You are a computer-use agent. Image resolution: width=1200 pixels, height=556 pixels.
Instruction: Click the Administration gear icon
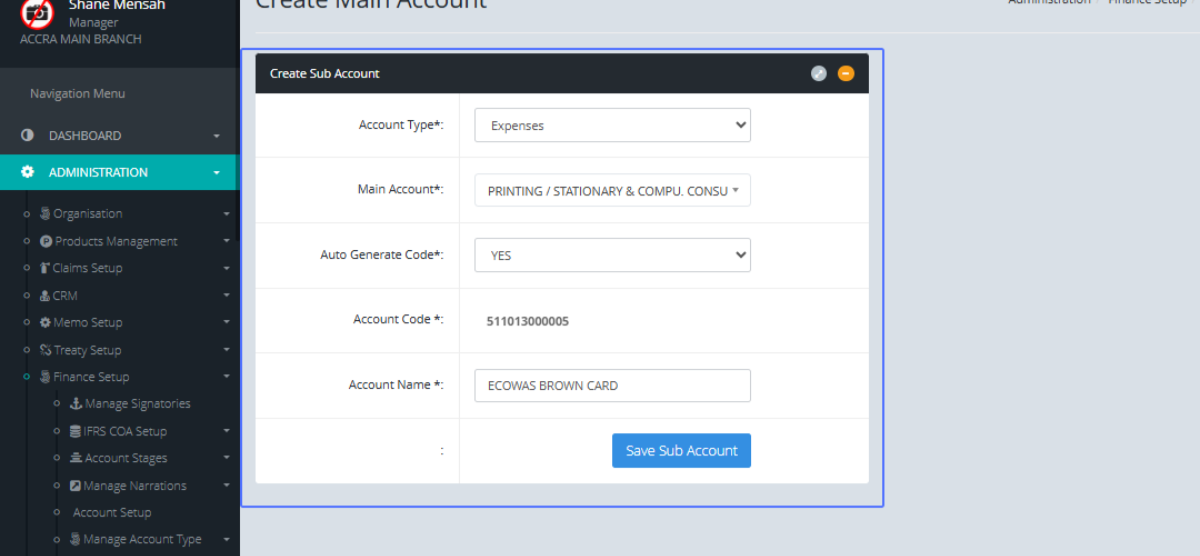(x=28, y=172)
